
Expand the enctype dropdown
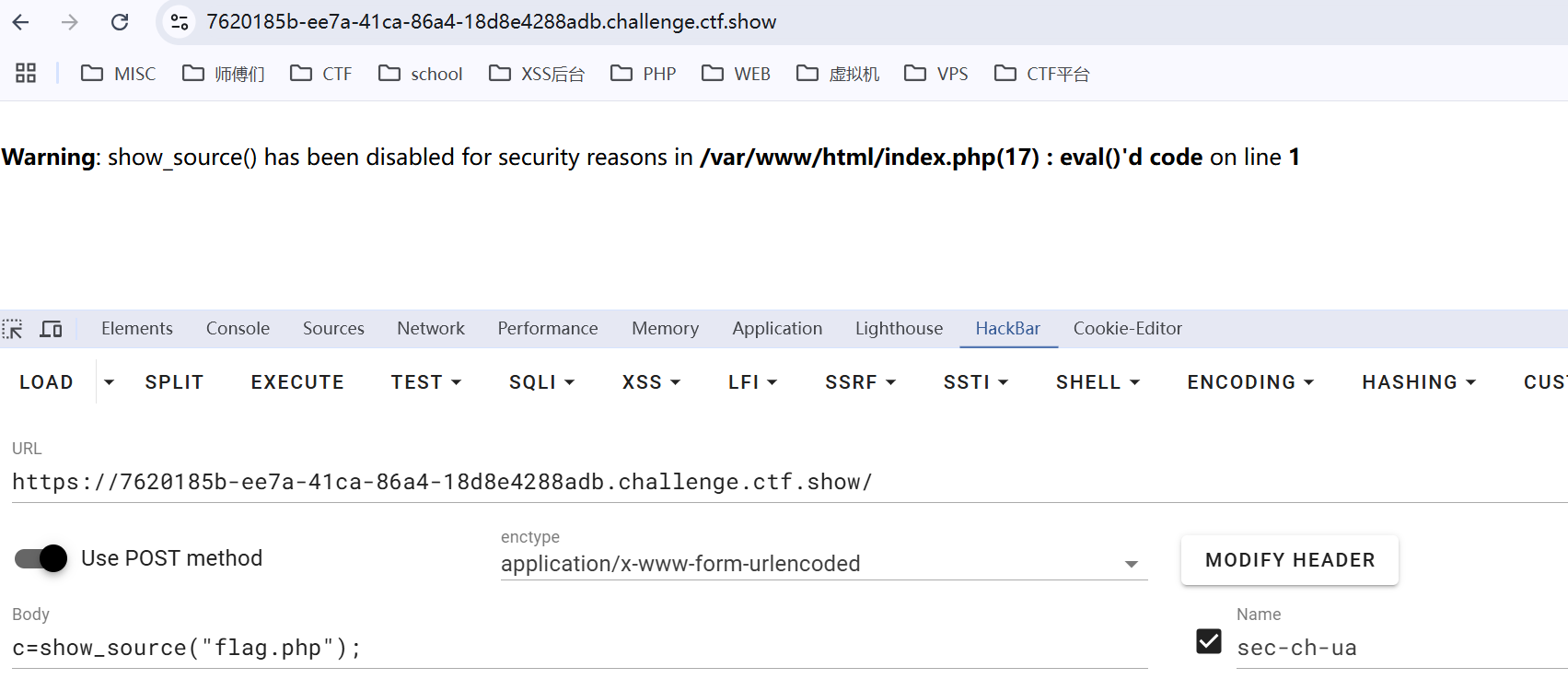coord(1132,564)
